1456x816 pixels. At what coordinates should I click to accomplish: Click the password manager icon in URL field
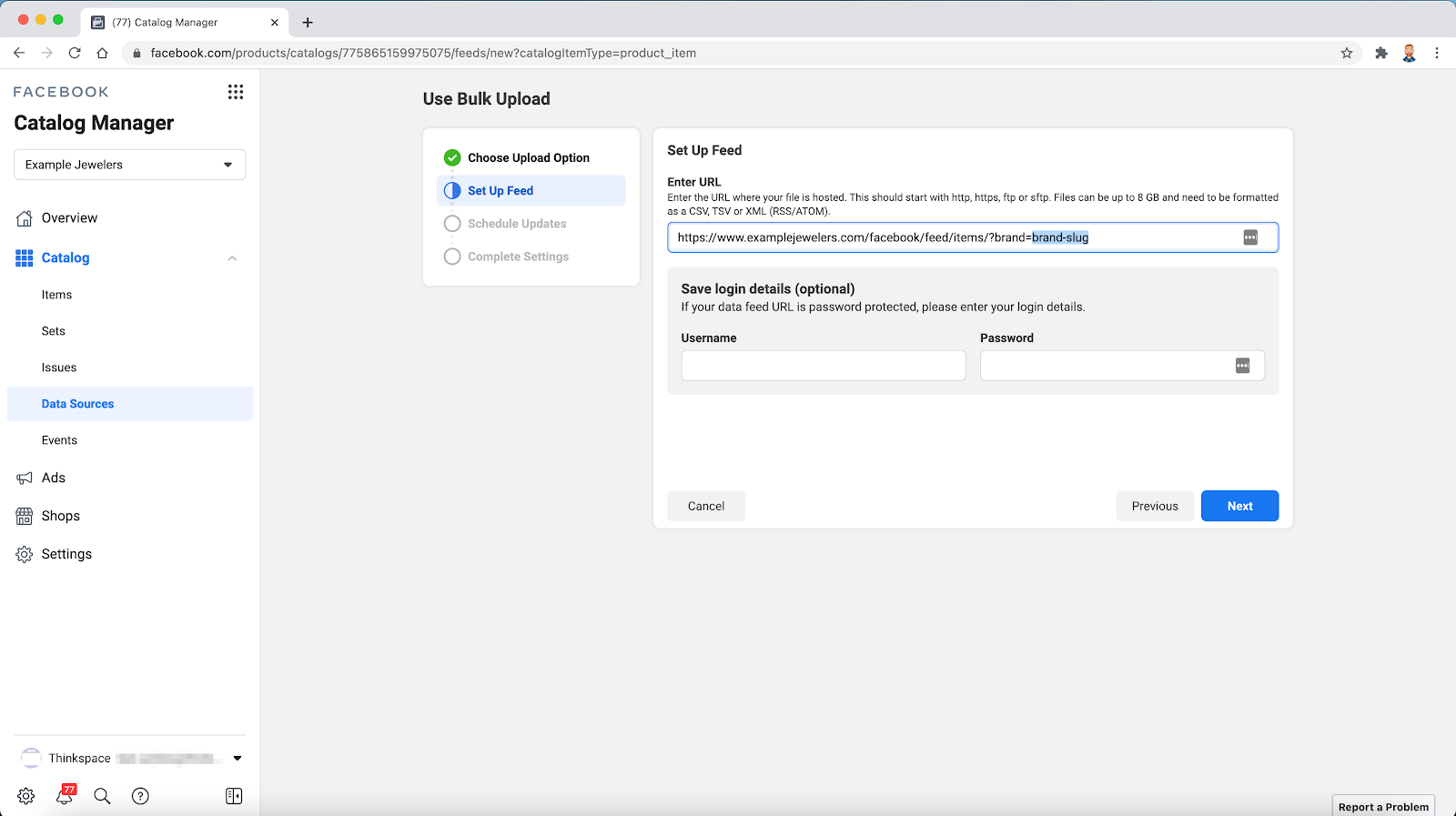[x=1250, y=237]
